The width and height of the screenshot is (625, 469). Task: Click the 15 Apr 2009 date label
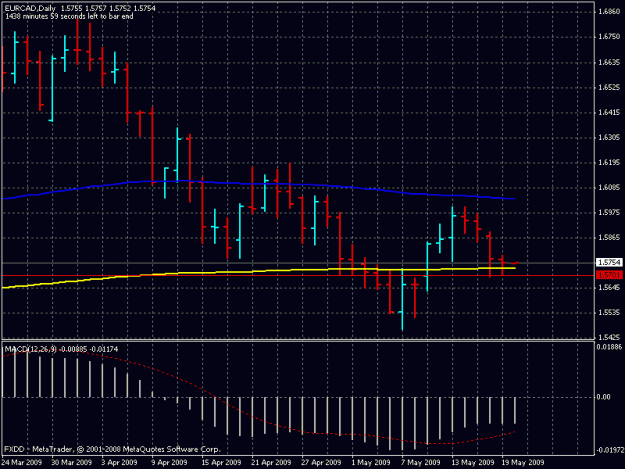pyautogui.click(x=221, y=463)
